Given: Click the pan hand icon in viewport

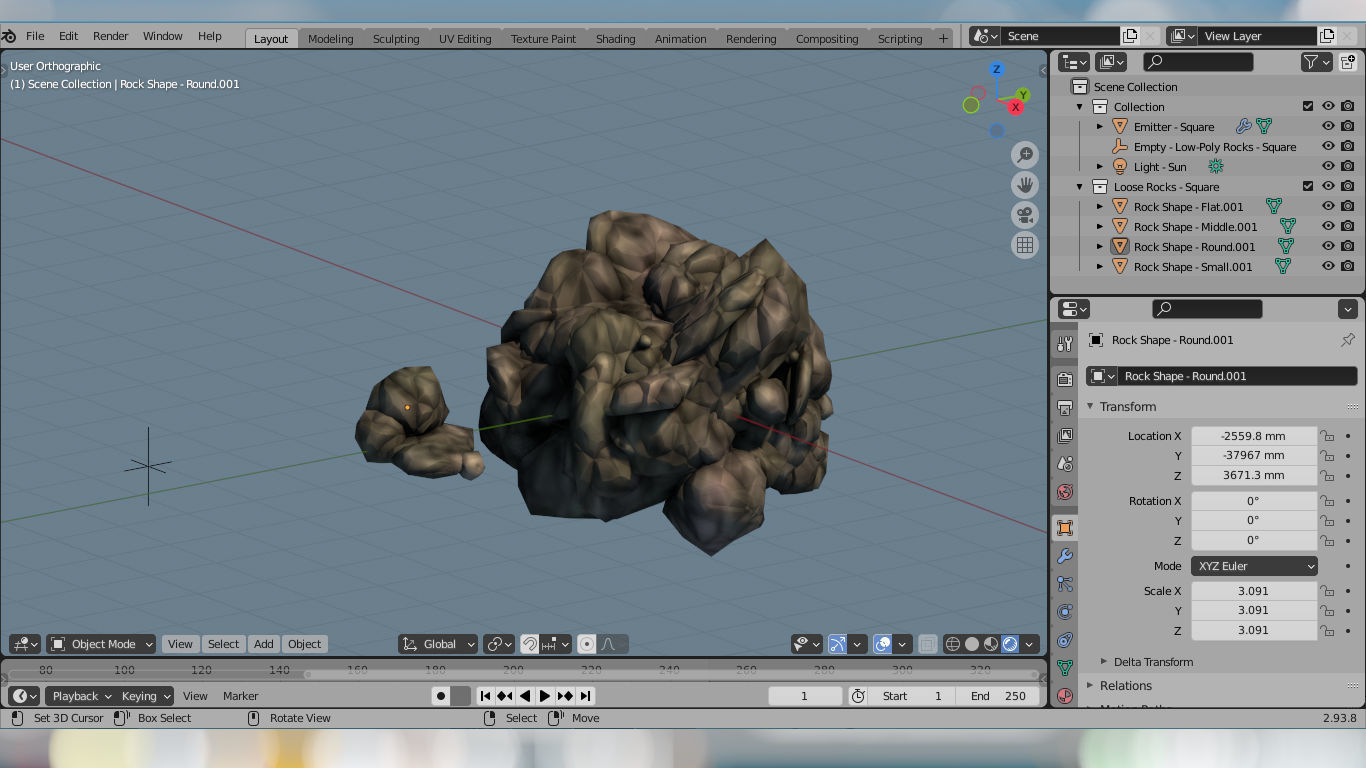Looking at the screenshot, I should pyautogui.click(x=1025, y=185).
